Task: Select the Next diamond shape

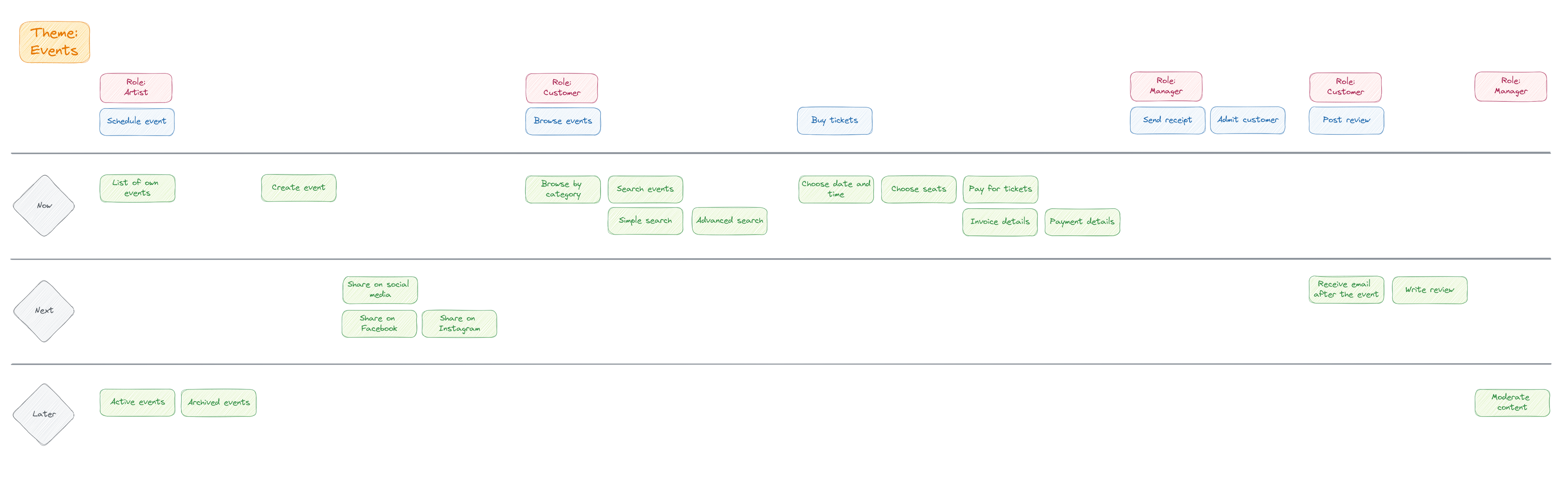Action: click(x=44, y=311)
